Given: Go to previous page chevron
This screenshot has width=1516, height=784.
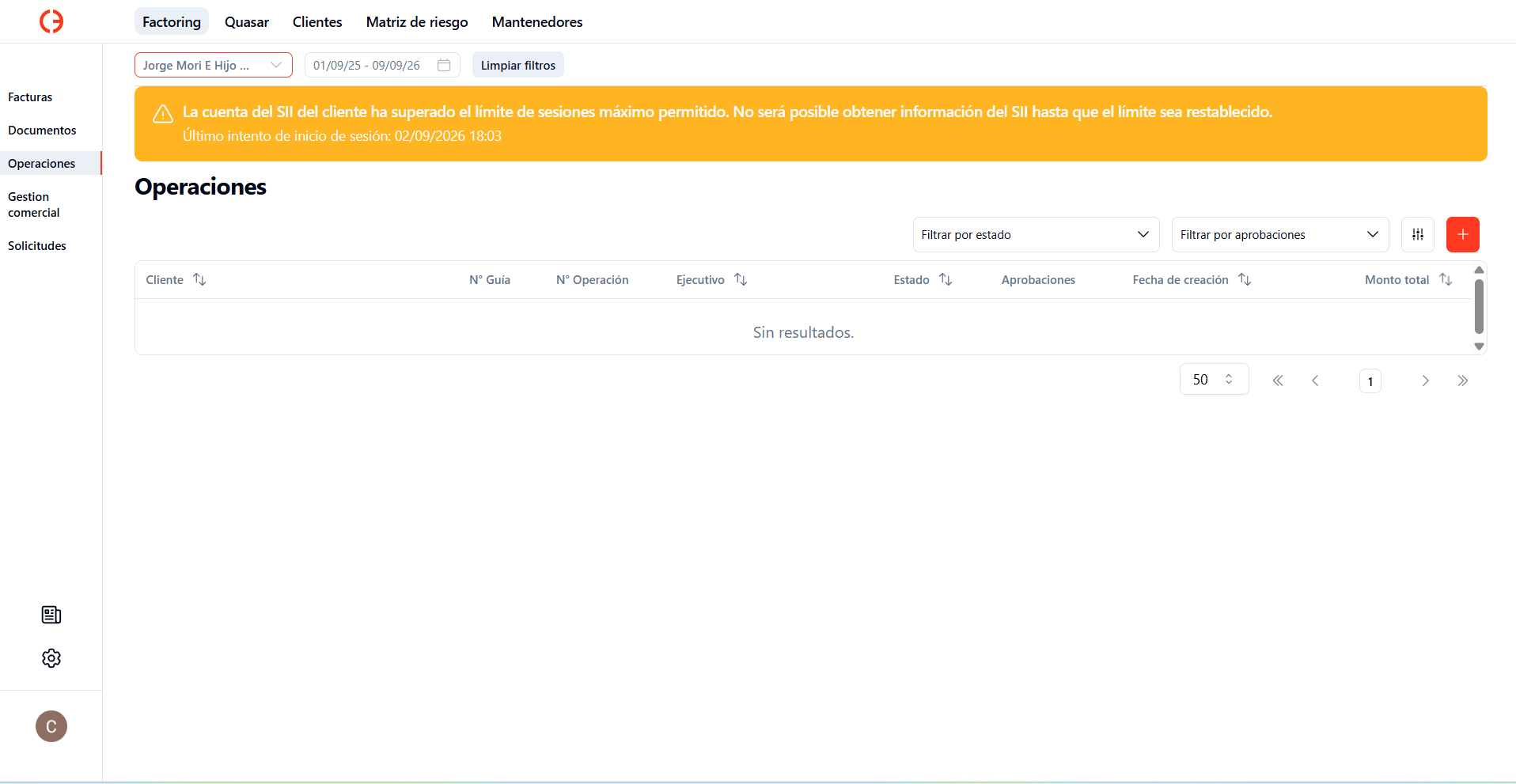Looking at the screenshot, I should pos(1315,381).
